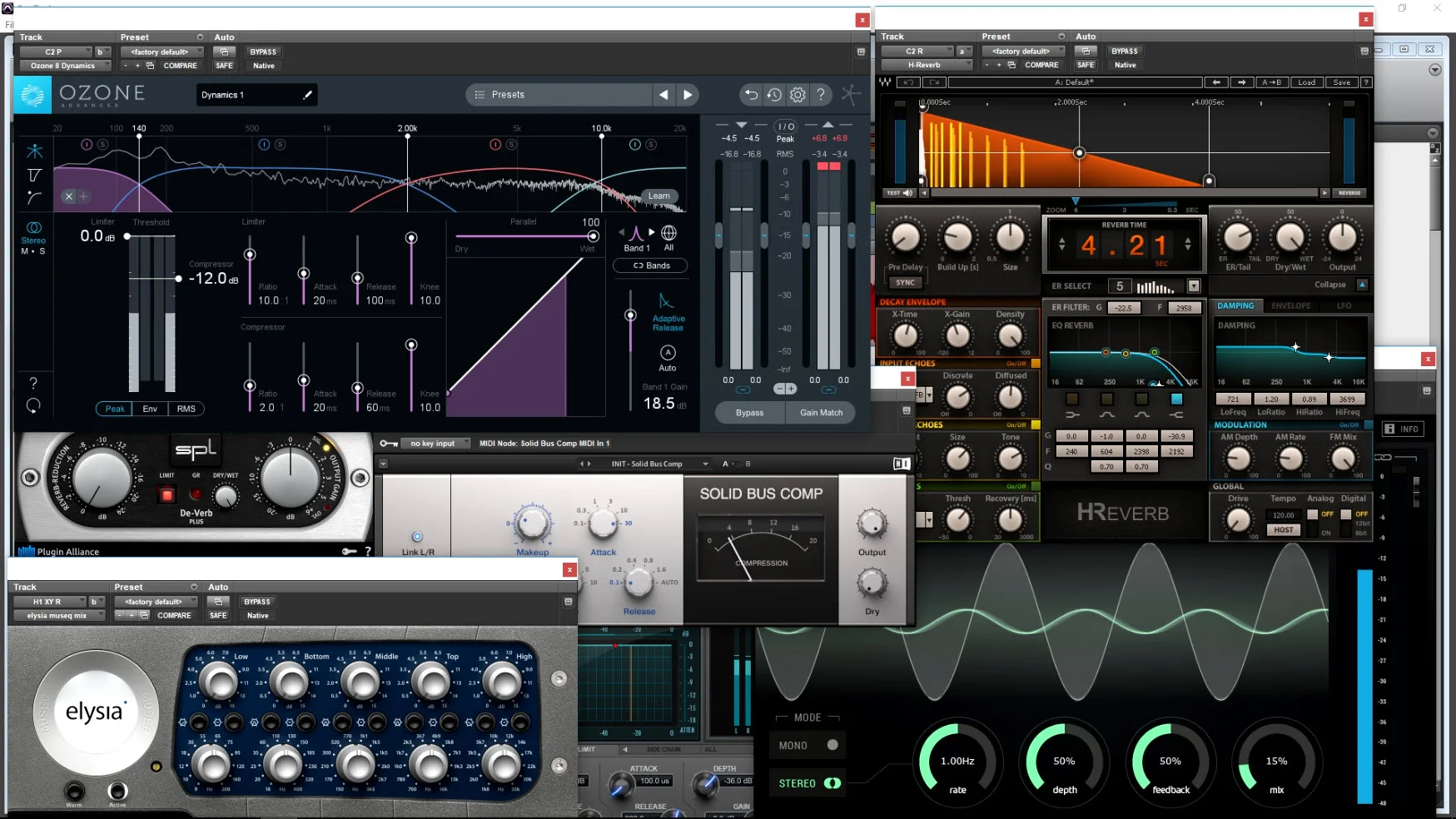The height and width of the screenshot is (819, 1456).
Task: Click the Ozone undo arrow icon
Action: point(751,95)
